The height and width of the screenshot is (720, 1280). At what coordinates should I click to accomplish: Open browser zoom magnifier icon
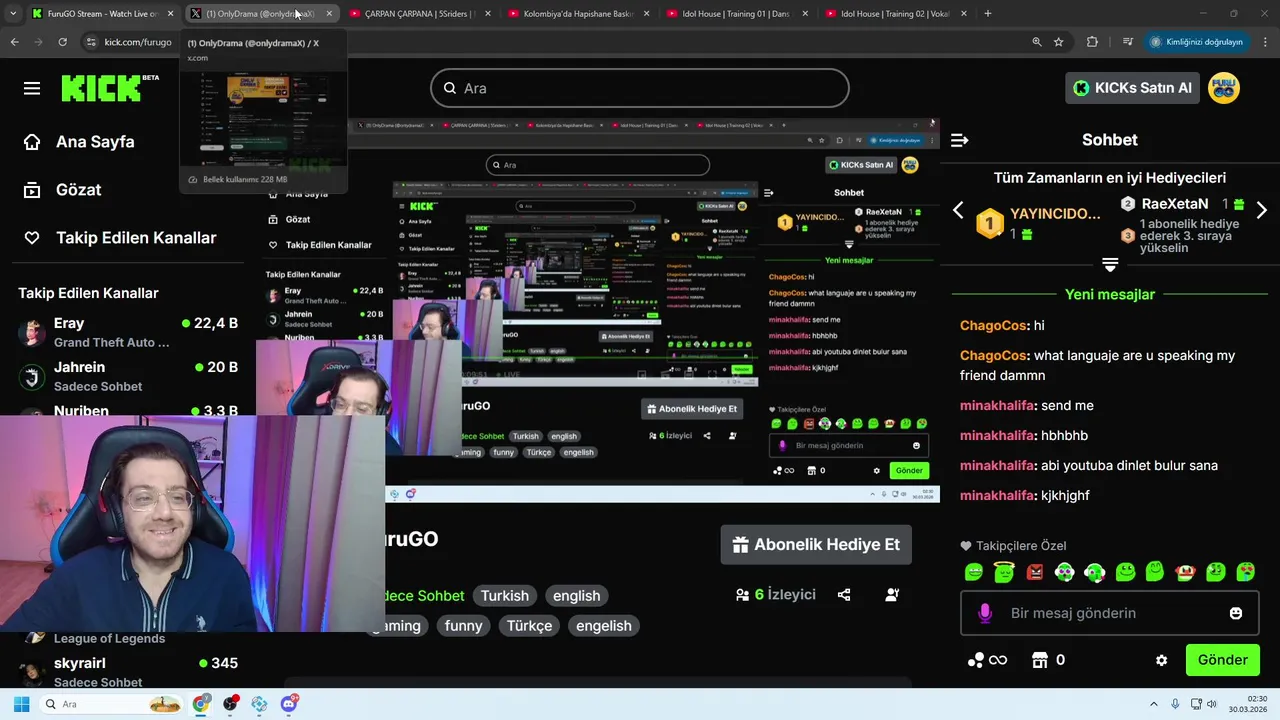point(1036,42)
